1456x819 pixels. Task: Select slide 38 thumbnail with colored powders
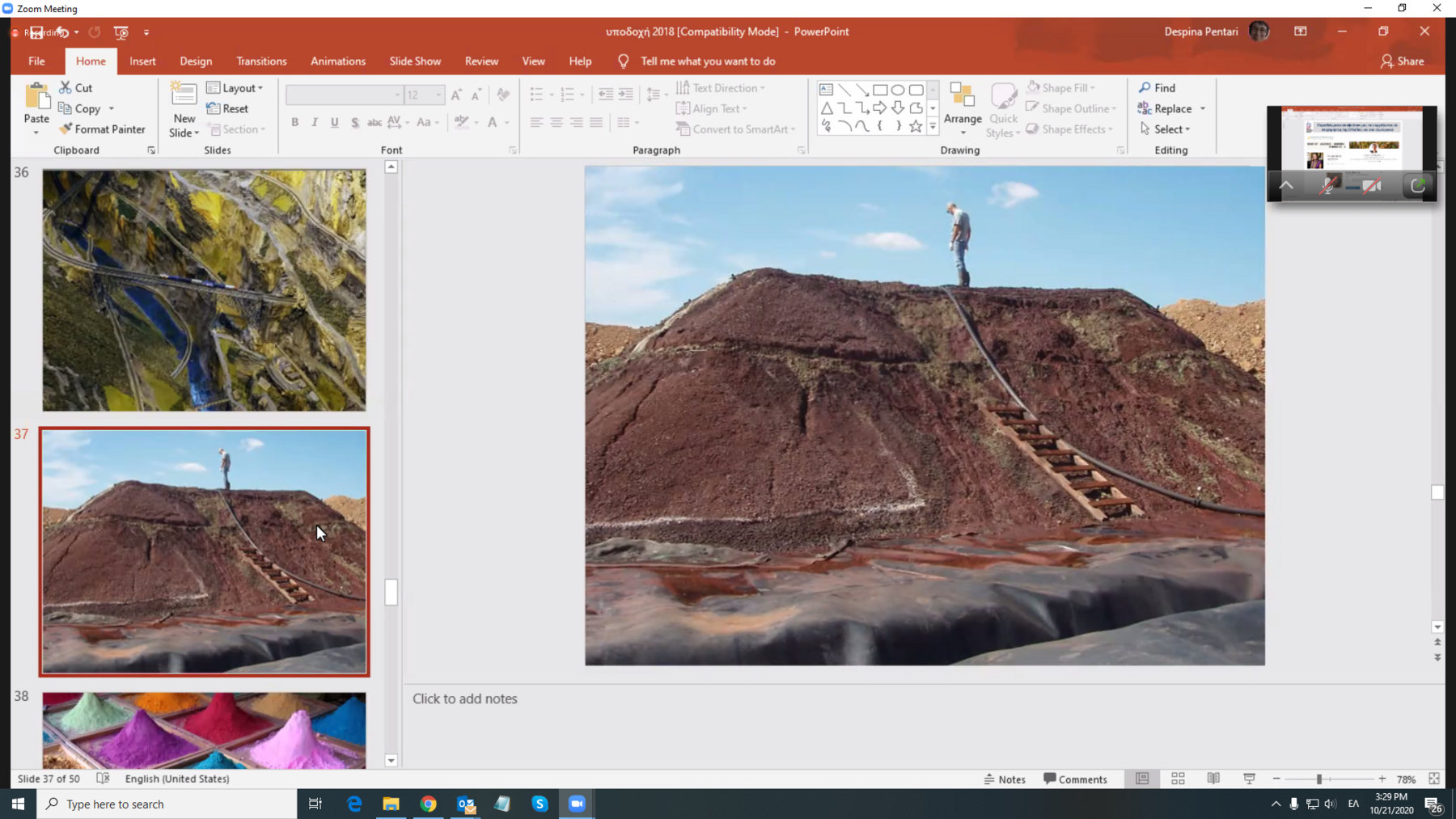[204, 729]
